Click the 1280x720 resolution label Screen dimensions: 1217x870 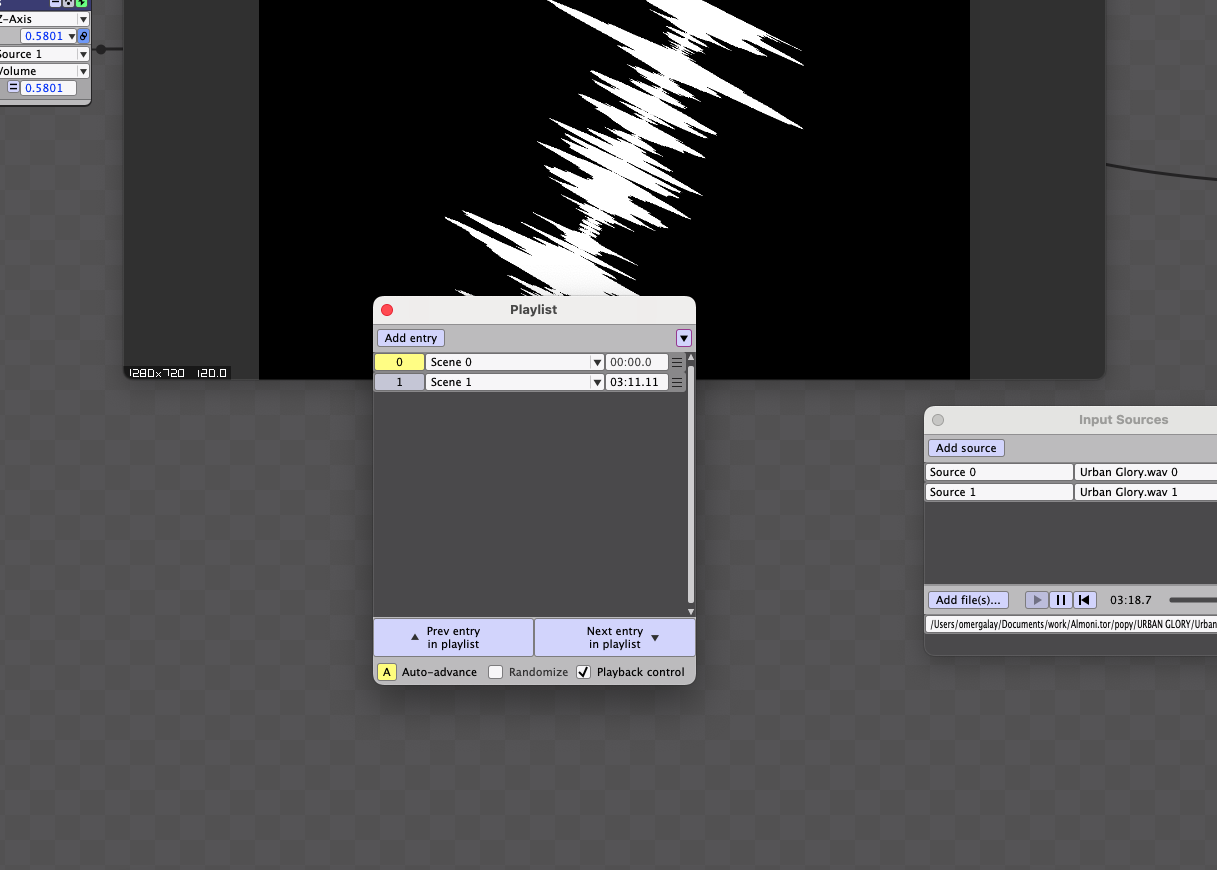click(159, 373)
